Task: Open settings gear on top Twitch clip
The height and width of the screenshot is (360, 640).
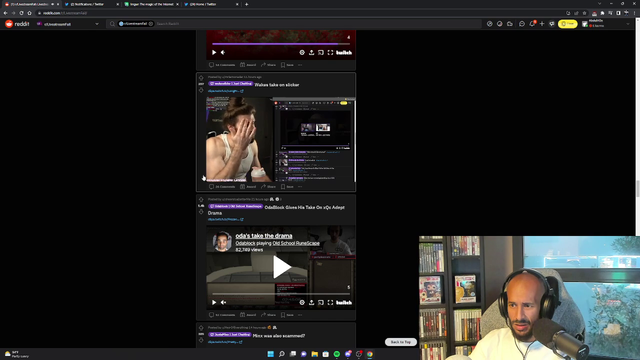Action: (302, 53)
